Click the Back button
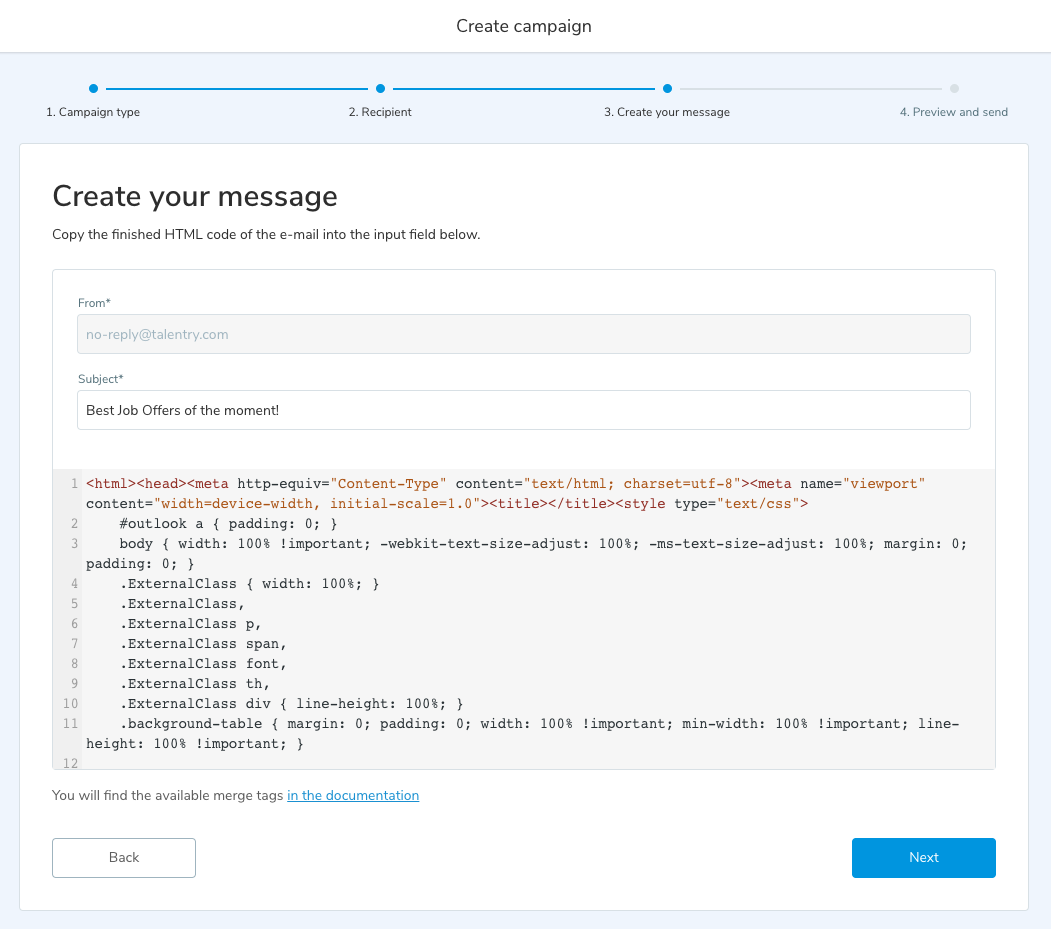Image resolution: width=1051 pixels, height=929 pixels. [x=124, y=857]
